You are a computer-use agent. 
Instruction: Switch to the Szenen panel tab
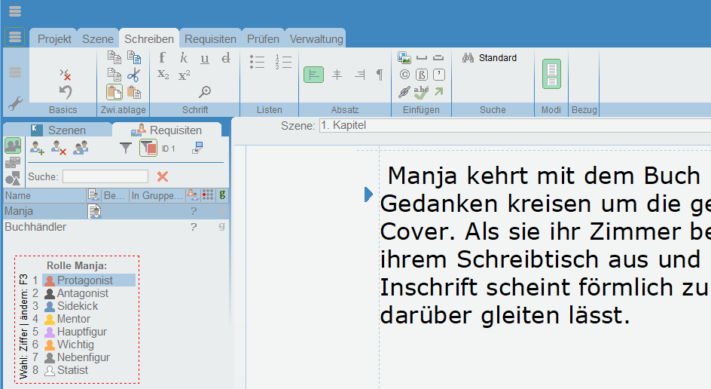[58, 130]
